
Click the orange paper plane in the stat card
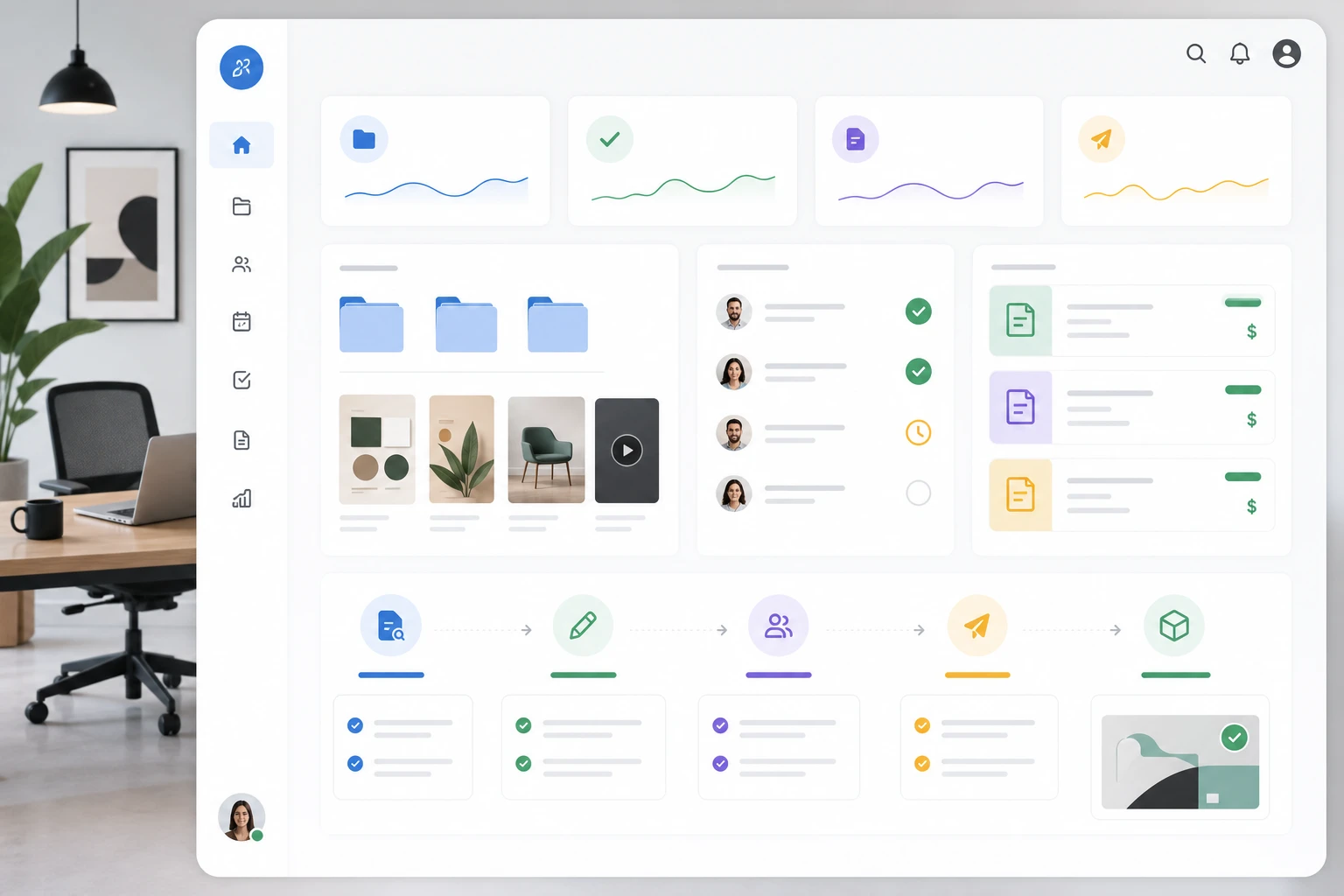click(1102, 139)
